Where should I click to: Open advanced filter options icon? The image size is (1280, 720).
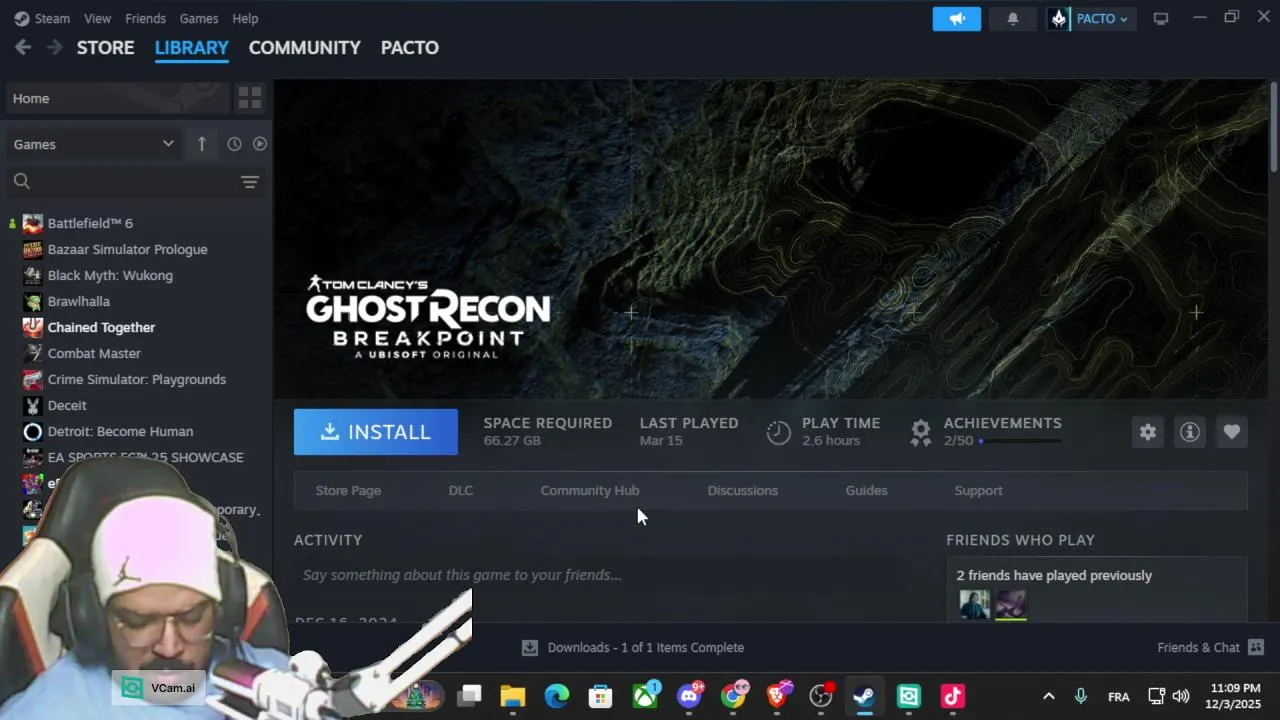pos(250,181)
